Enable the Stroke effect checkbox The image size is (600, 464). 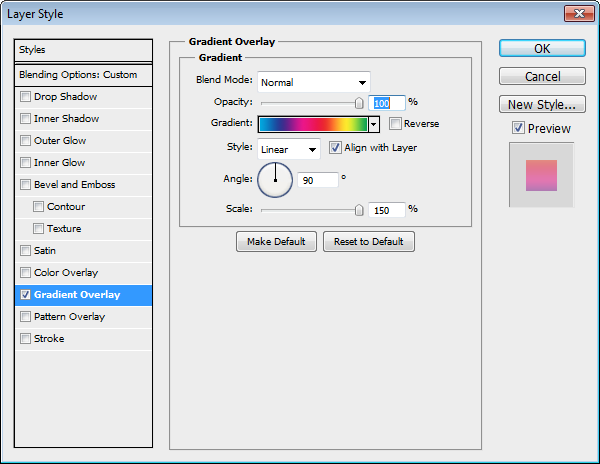[x=25, y=339]
